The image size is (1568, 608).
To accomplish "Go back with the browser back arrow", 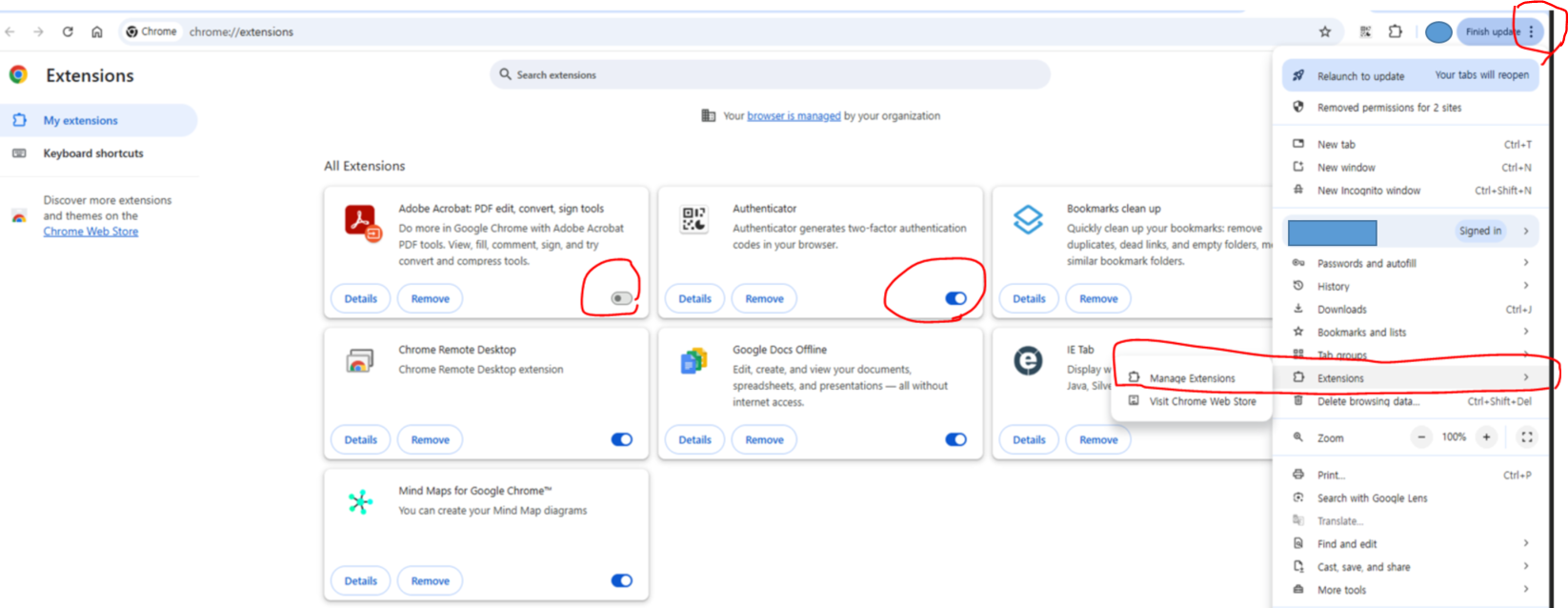I will pos(10,31).
